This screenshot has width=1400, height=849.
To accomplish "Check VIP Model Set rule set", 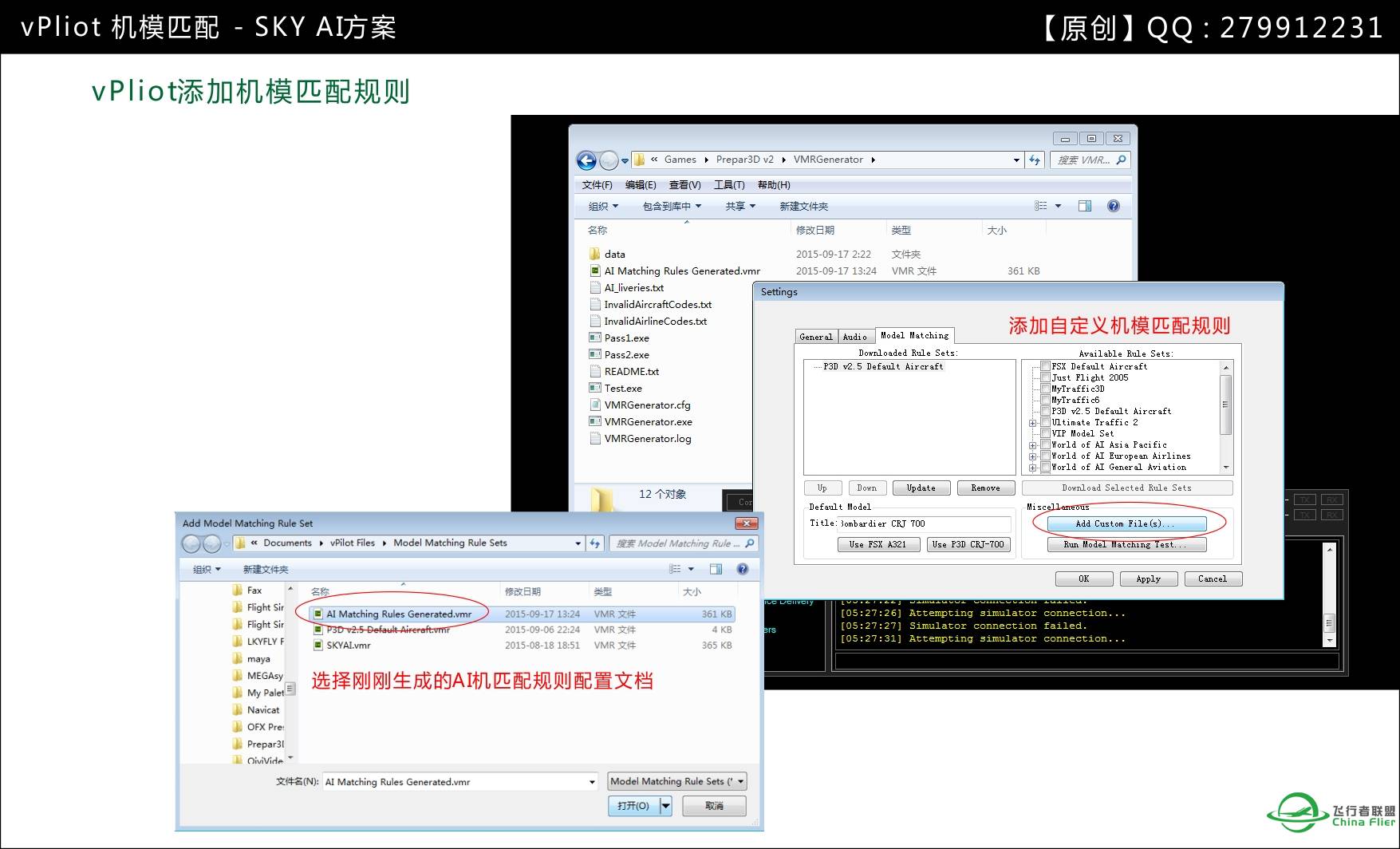I will tap(1045, 433).
